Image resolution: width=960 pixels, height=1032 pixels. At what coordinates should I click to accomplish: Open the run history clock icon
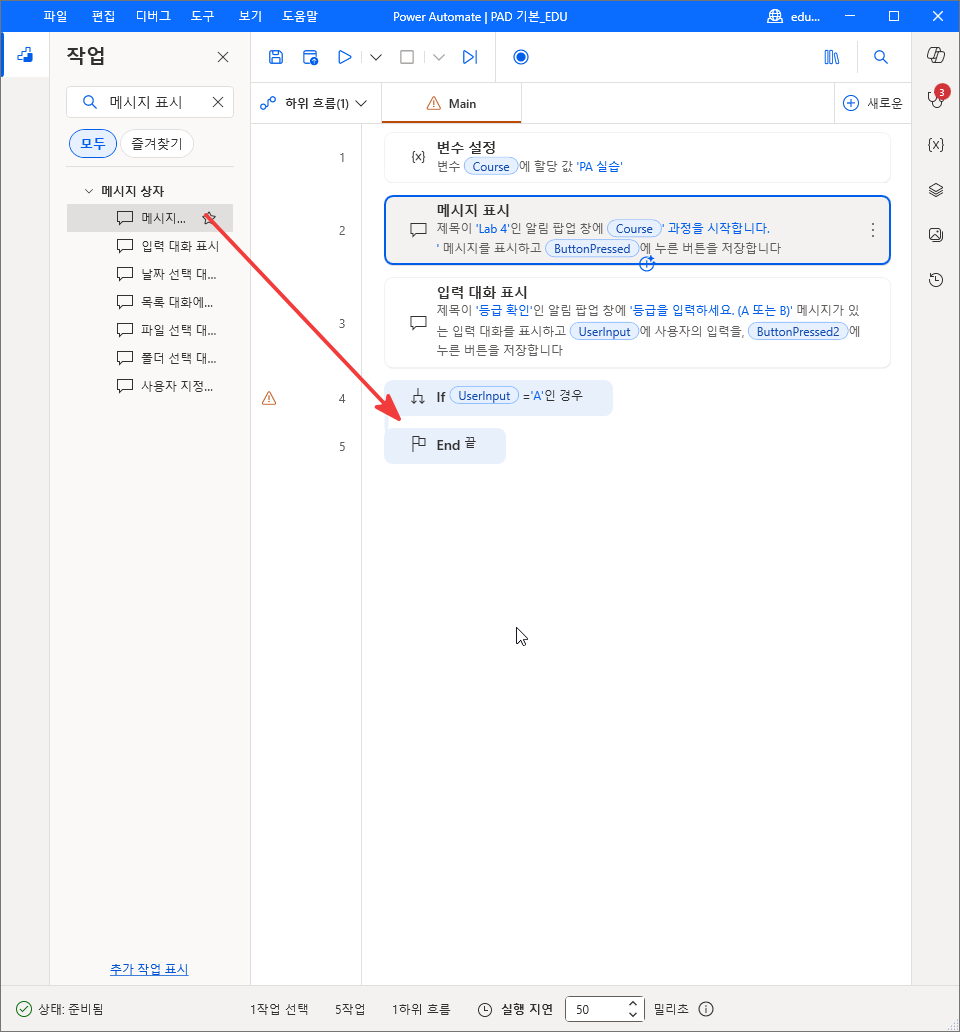click(936, 280)
